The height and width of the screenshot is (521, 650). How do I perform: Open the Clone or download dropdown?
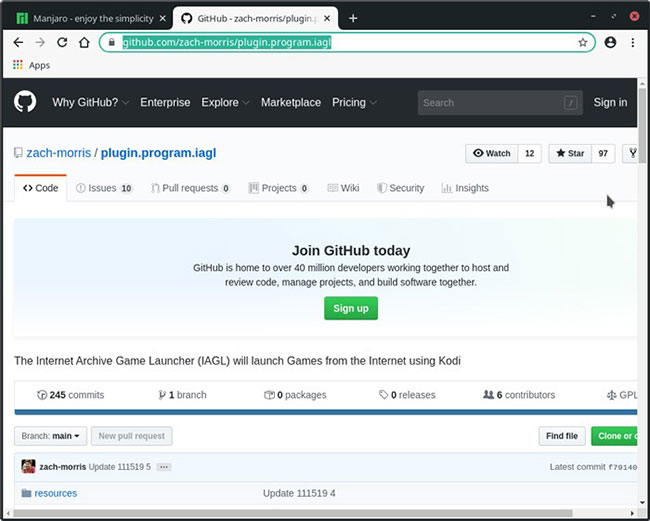pos(614,436)
